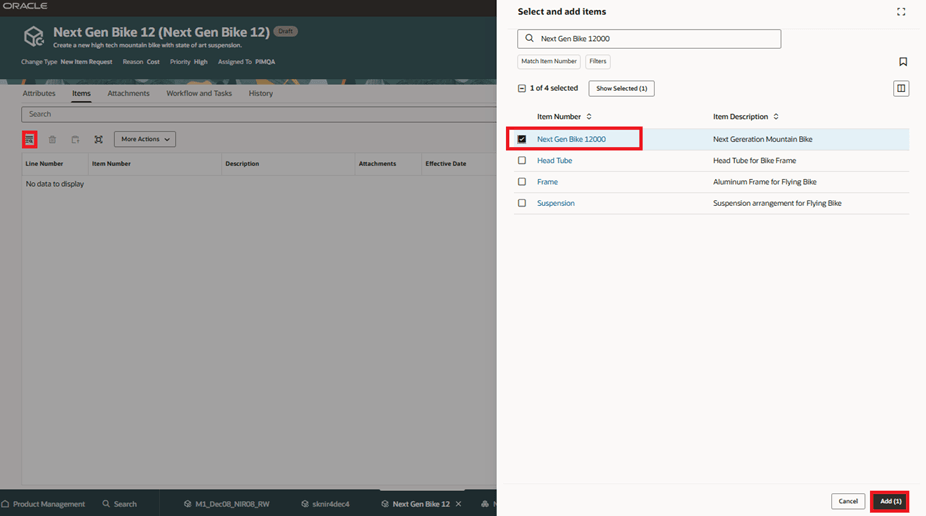The width and height of the screenshot is (926, 516).
Task: Click the Add (1) button
Action: pos(890,501)
